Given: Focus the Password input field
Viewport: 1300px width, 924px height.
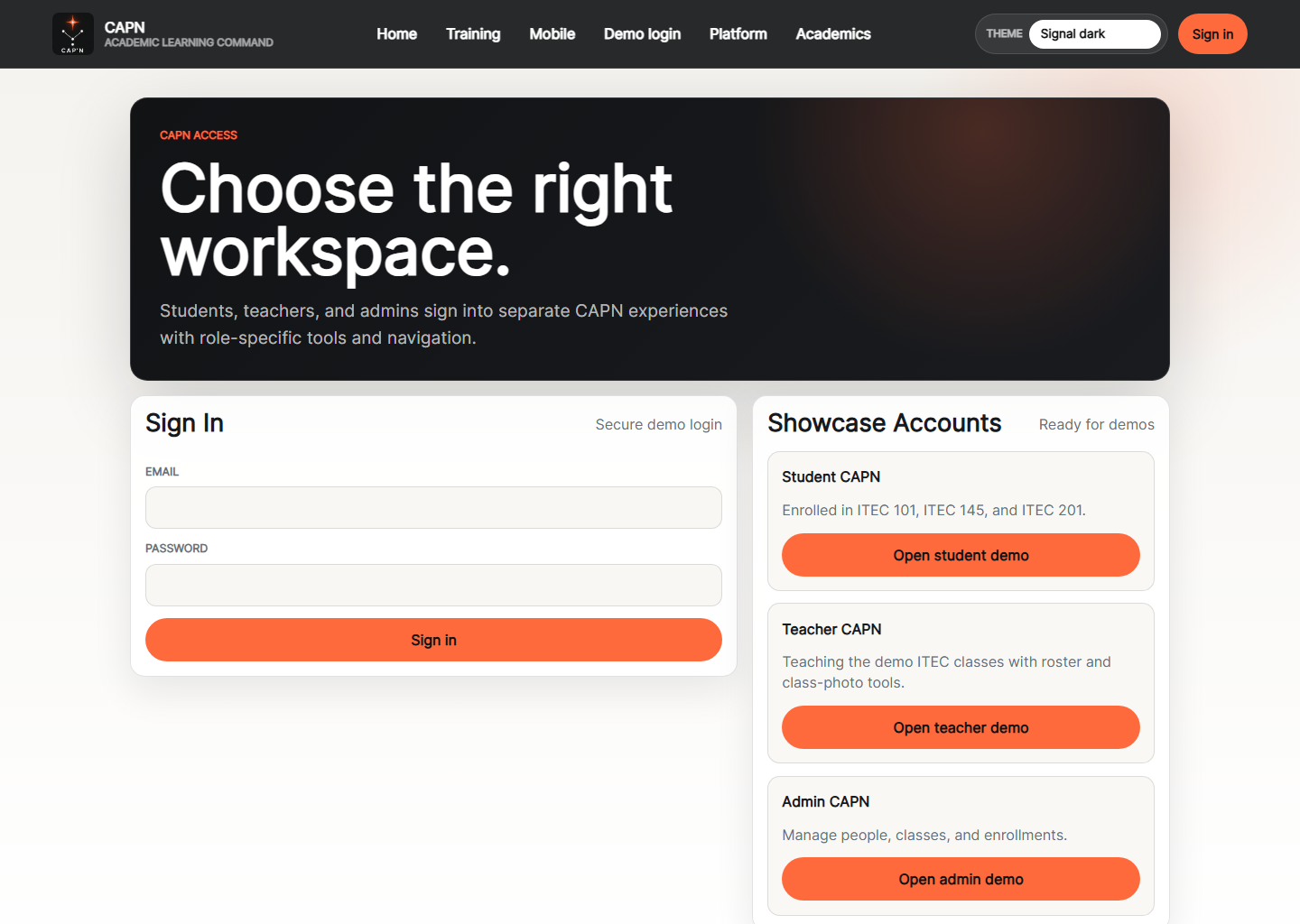Looking at the screenshot, I should 433,585.
